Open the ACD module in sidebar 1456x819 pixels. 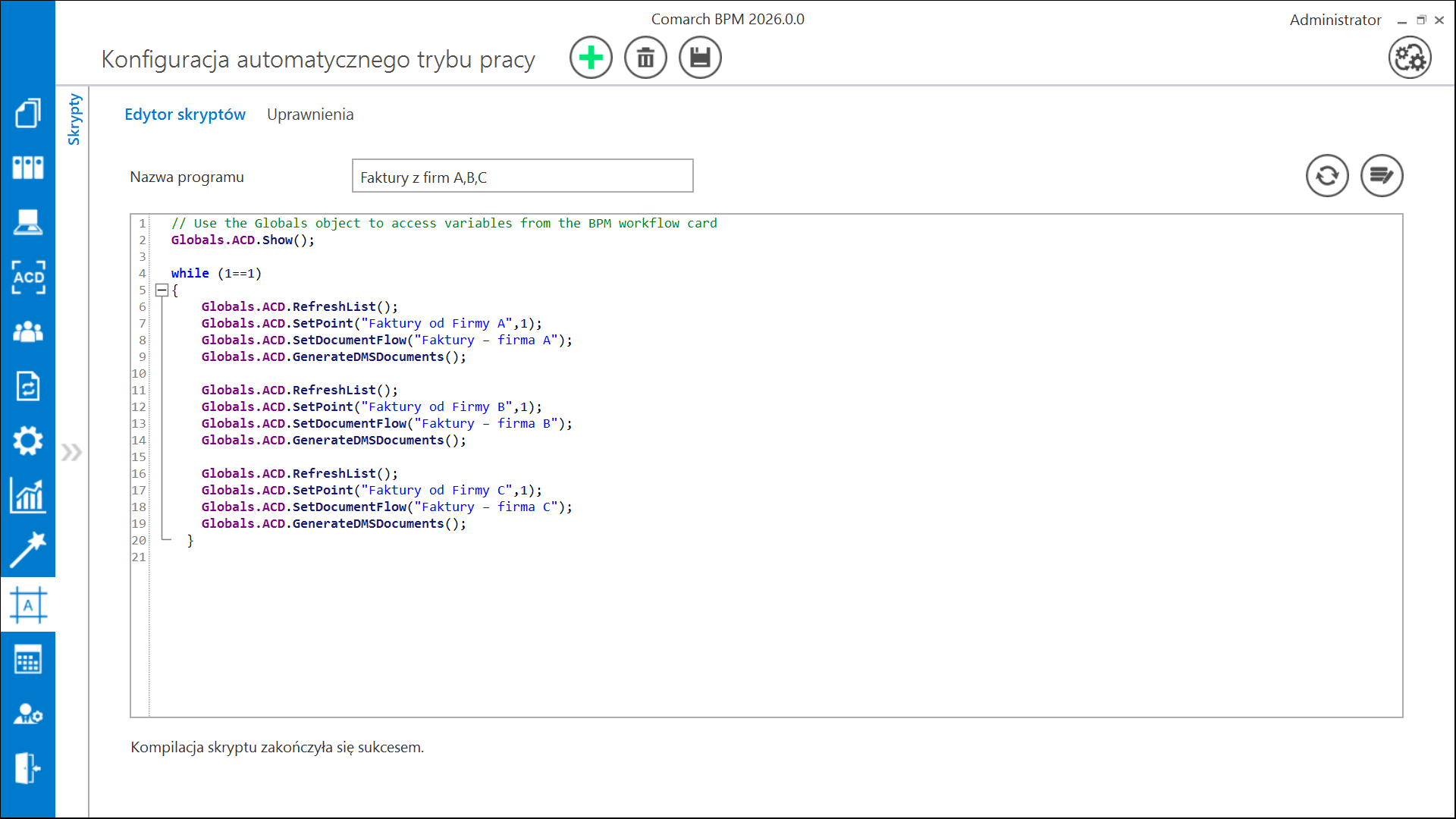pyautogui.click(x=28, y=278)
